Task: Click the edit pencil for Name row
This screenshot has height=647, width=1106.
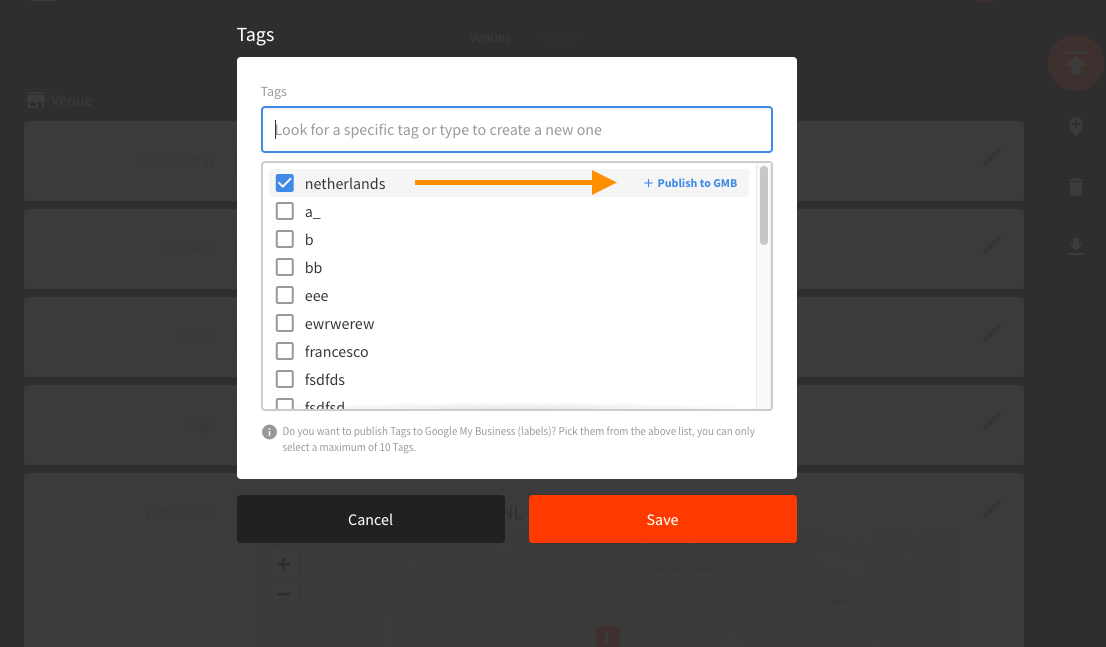Action: (992, 333)
